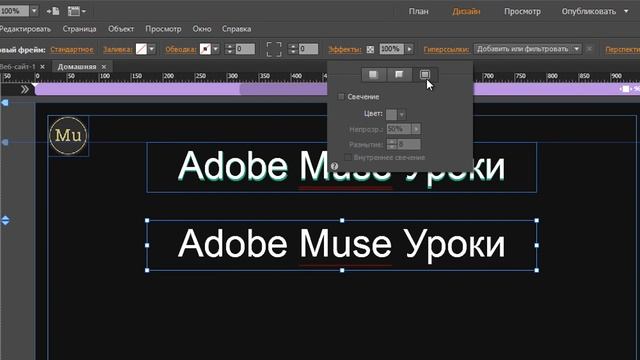640x360 pixels.
Task: Open the Shadow effect tab in the effects popup
Action: (373, 74)
